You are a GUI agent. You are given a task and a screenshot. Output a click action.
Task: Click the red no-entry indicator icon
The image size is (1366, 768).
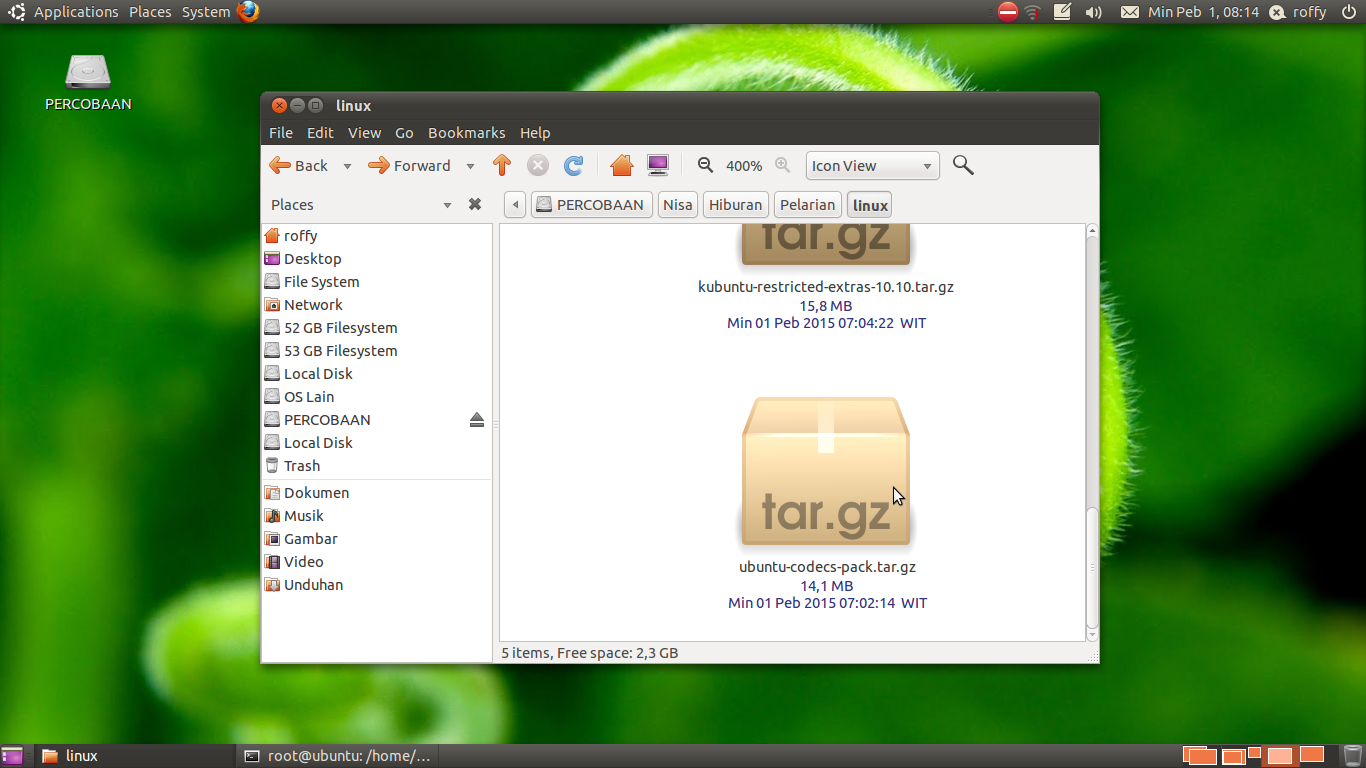point(1008,12)
